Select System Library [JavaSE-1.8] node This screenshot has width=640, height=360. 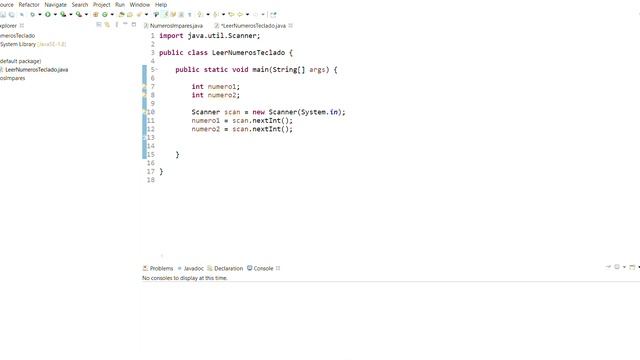pos(33,44)
